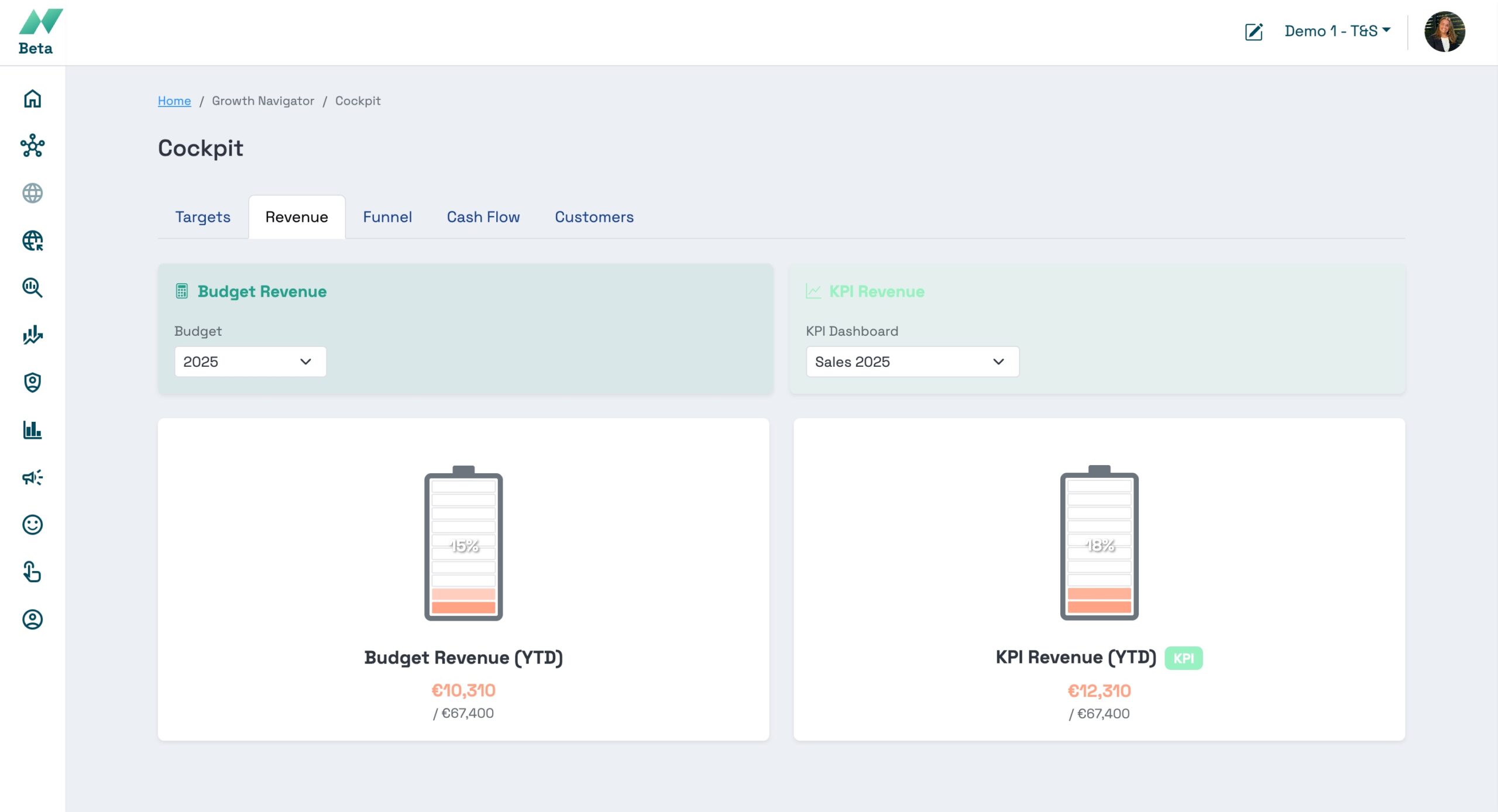Click the user profile avatar photo
Viewport: 1498px width, 812px height.
click(x=1444, y=32)
